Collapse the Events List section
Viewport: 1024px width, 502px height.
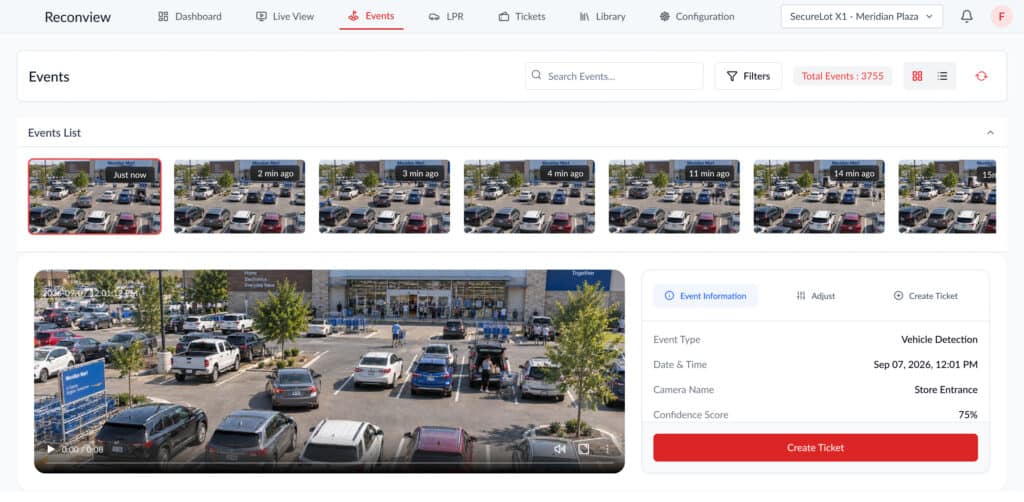(x=990, y=133)
